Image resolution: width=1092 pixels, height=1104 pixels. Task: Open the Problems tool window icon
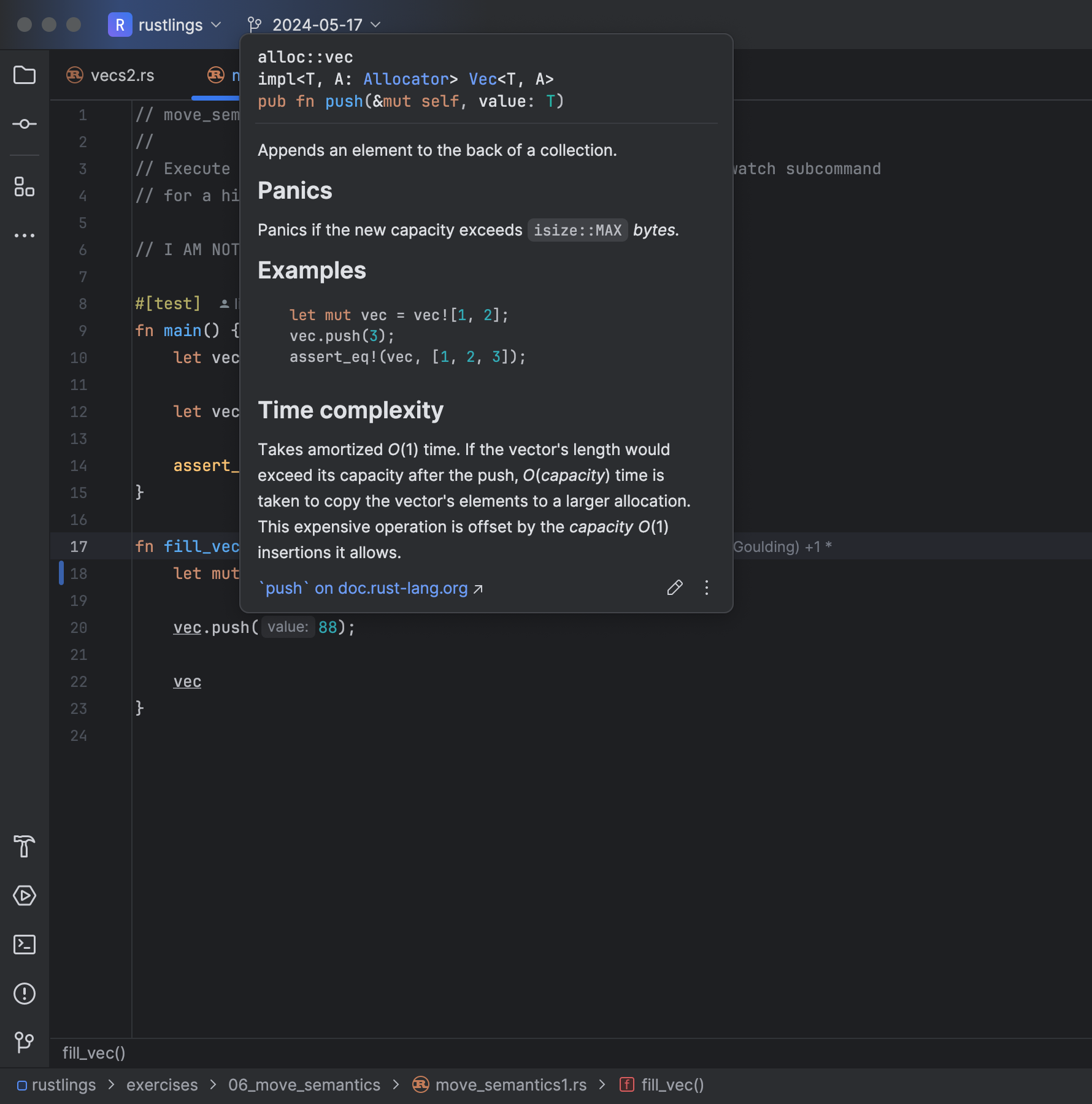tap(25, 994)
